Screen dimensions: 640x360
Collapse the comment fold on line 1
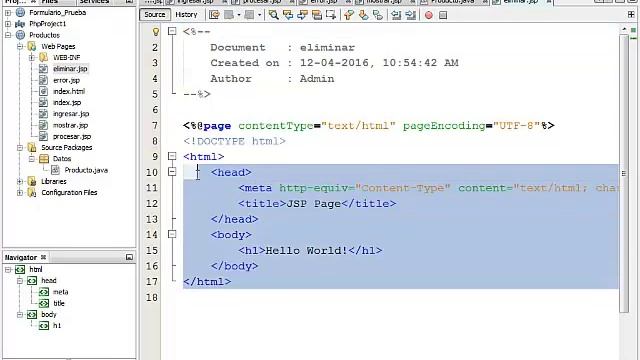pyautogui.click(x=172, y=31)
